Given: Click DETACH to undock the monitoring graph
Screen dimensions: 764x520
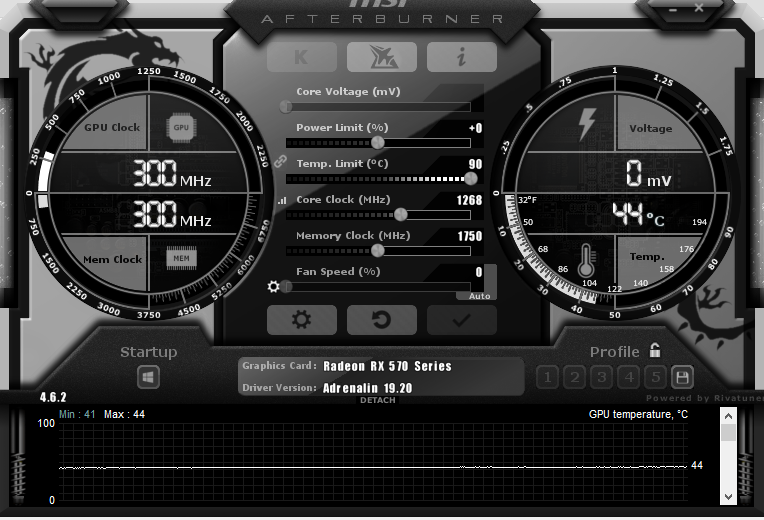Looking at the screenshot, I should tap(378, 400).
